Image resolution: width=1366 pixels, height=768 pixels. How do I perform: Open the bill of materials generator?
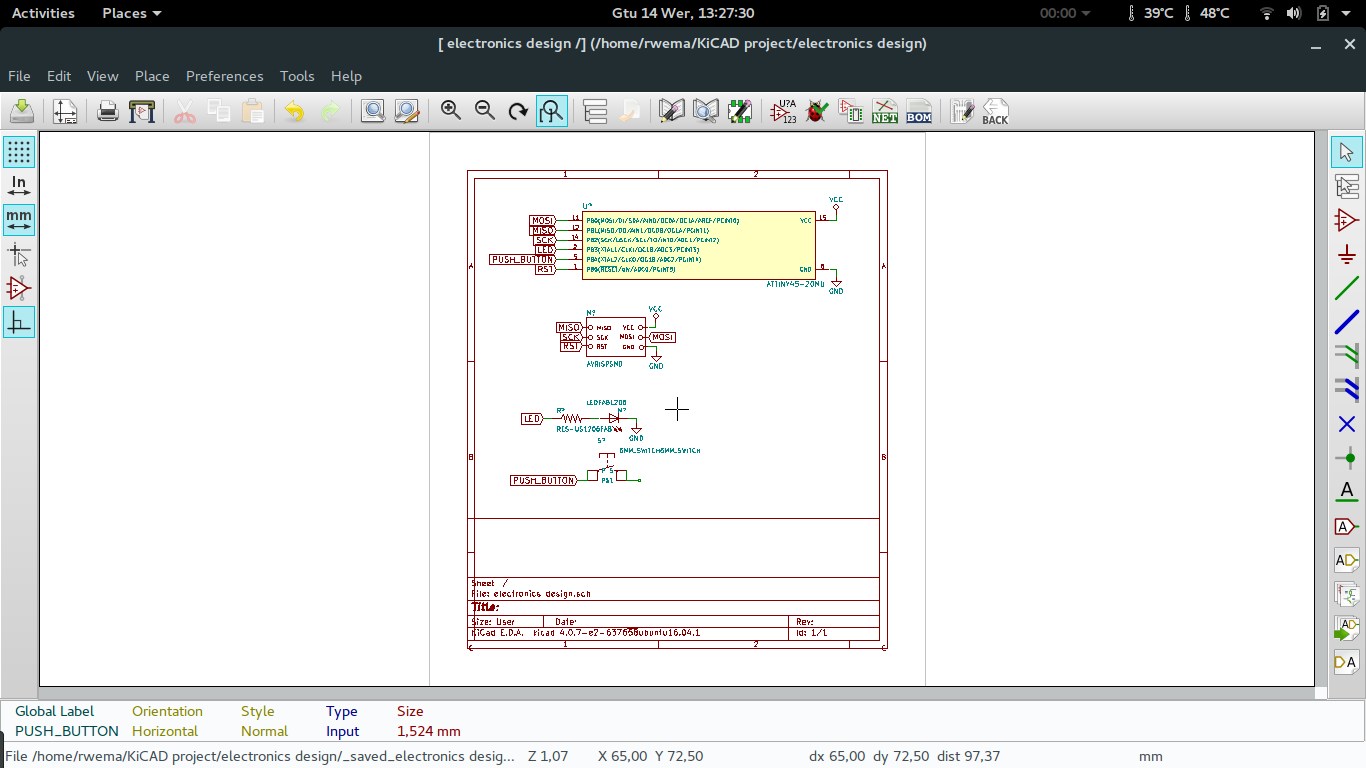[919, 111]
